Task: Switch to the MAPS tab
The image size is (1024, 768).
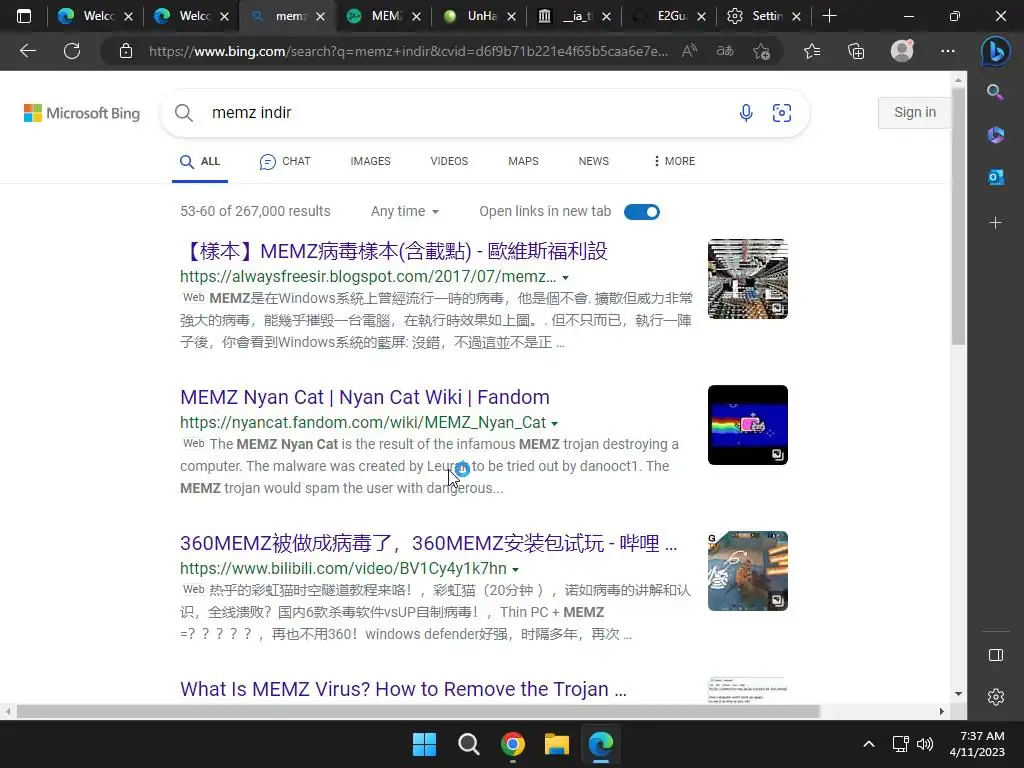Action: (x=523, y=161)
